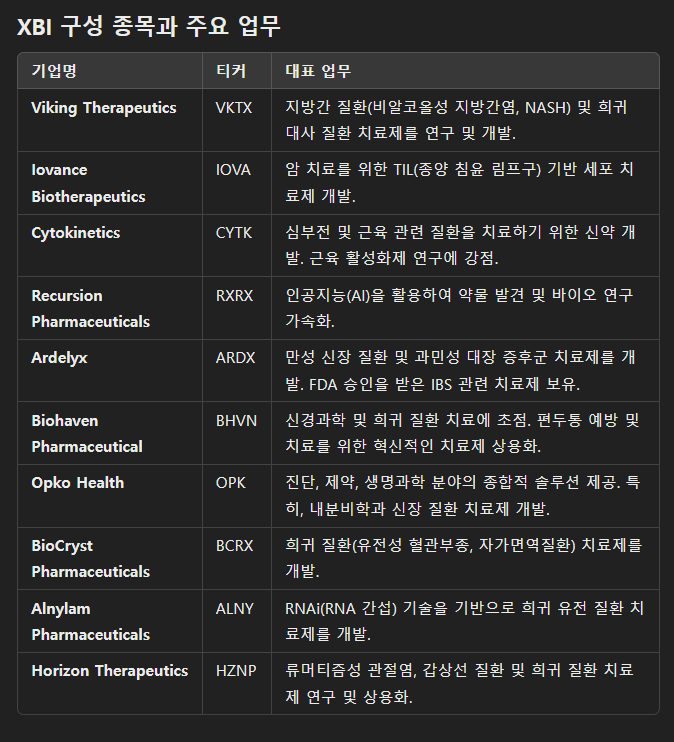The image size is (674, 742).
Task: Select the description mentioning NASH 지방간 질환
Action: (456, 120)
